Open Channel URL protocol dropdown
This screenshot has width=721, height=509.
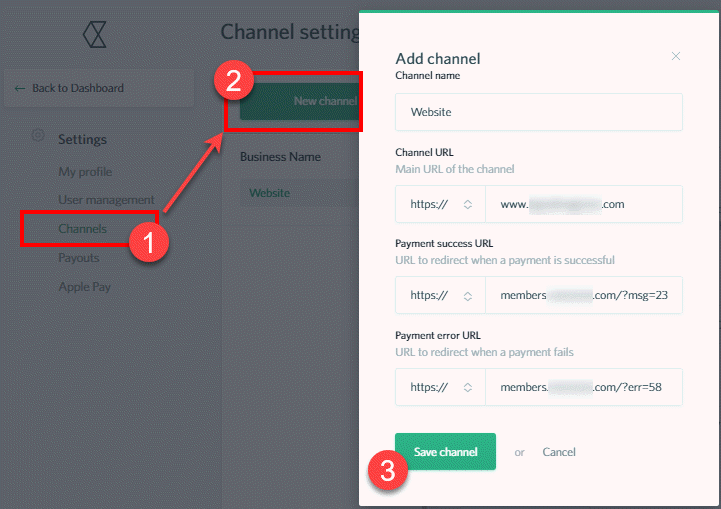[x=440, y=204]
